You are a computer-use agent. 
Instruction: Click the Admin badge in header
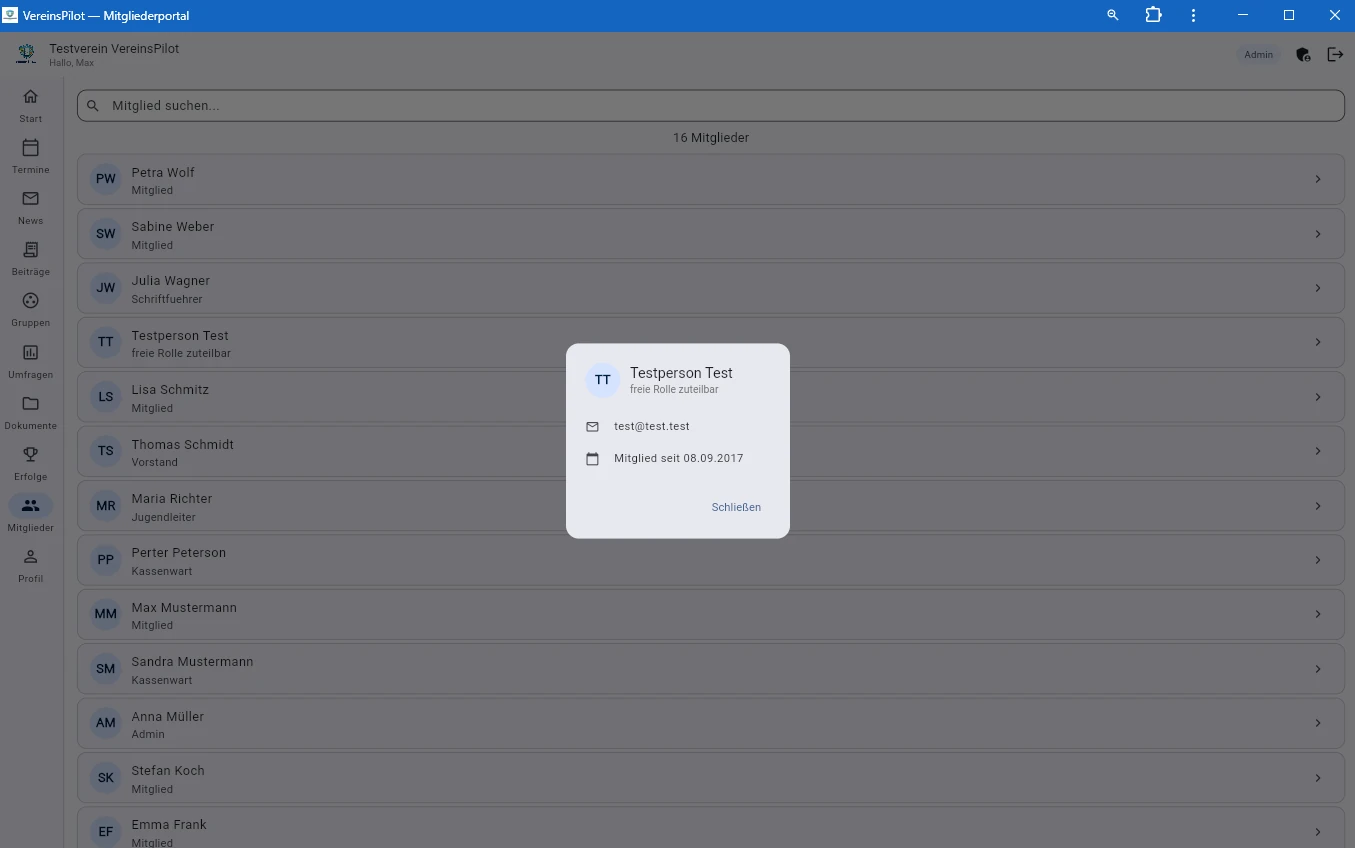click(1258, 55)
